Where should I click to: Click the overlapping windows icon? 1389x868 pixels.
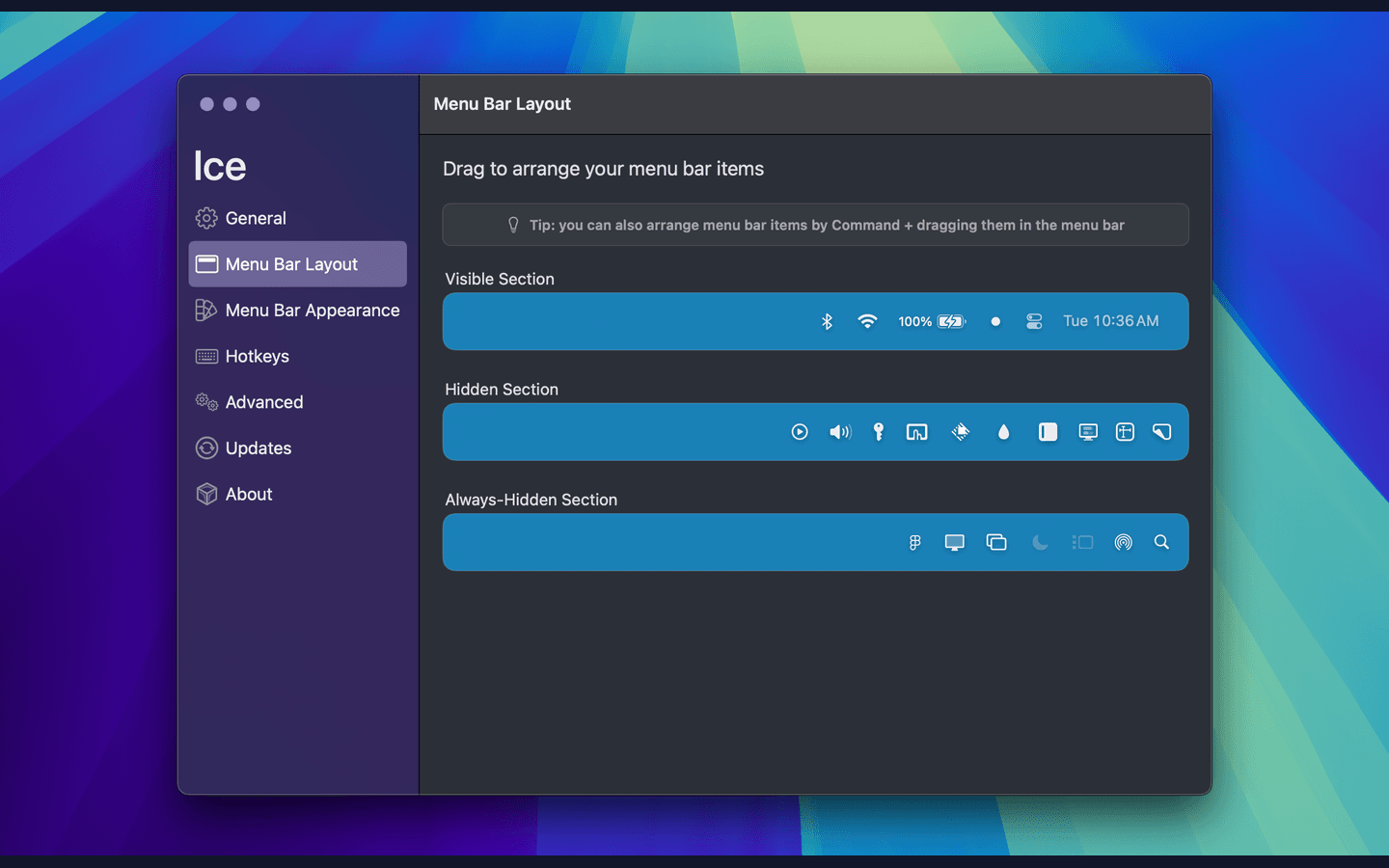996,543
